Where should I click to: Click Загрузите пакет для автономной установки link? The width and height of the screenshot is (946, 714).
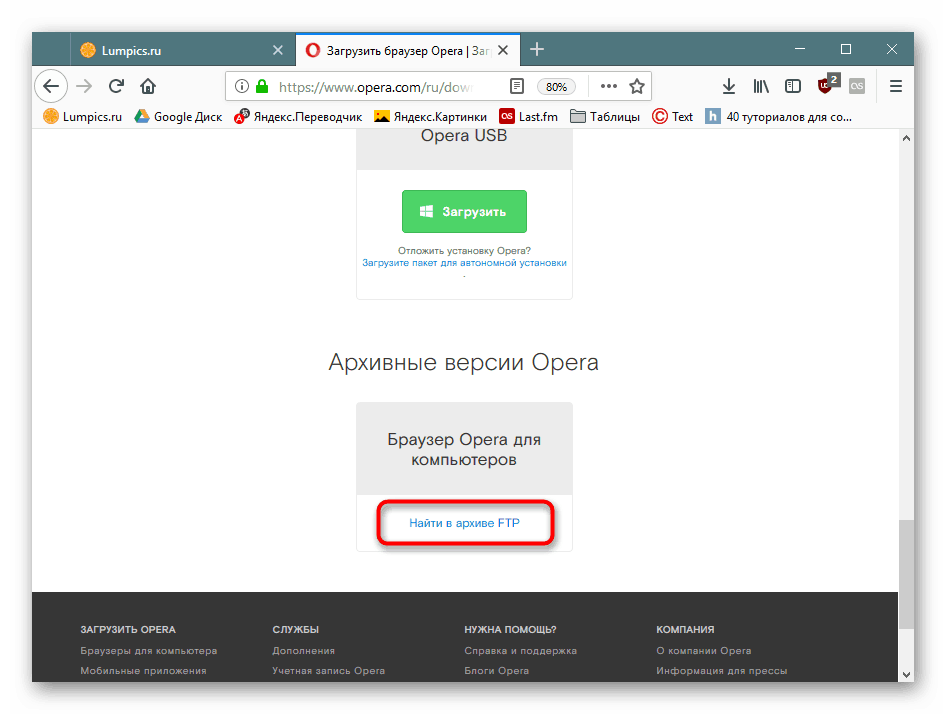pos(464,263)
